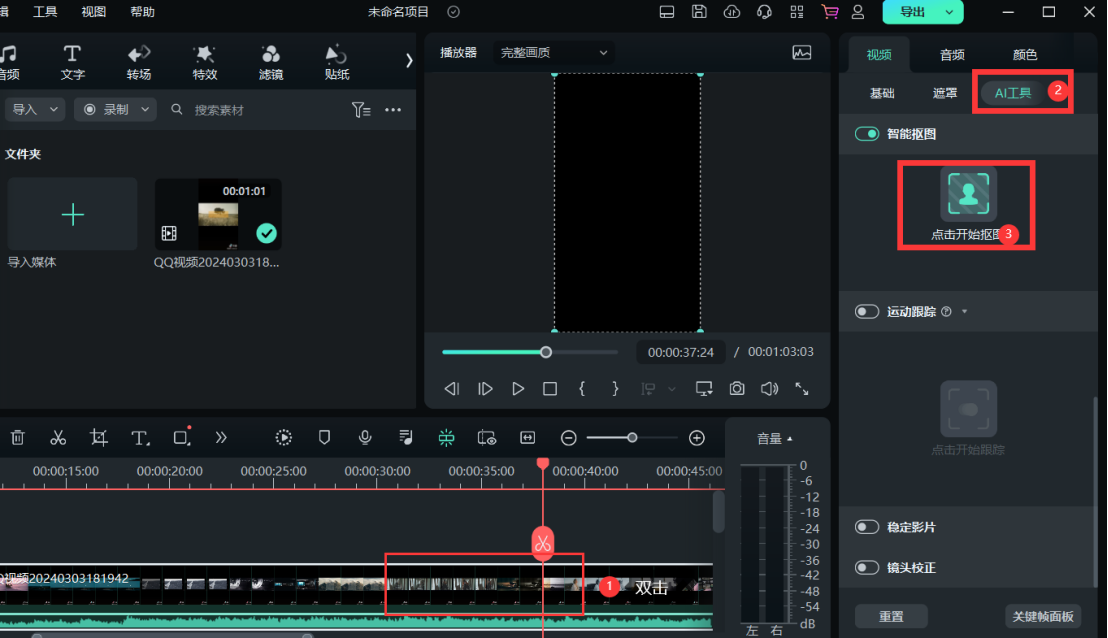1108x638 pixels.
Task: Click the timeline zoom slider handle
Action: [x=632, y=437]
